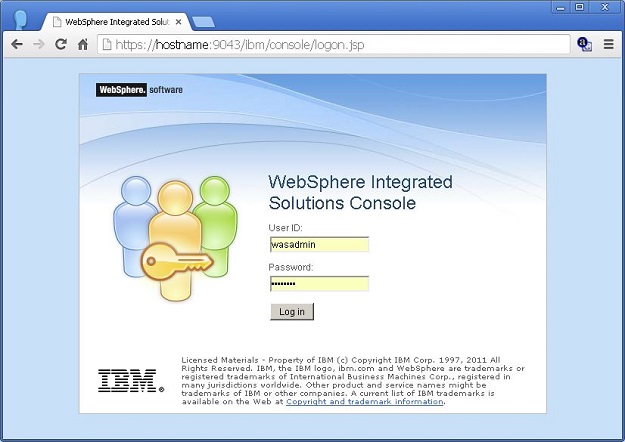Click the WebSphere software logo
Screen dimensions: 625x442
(139, 90)
